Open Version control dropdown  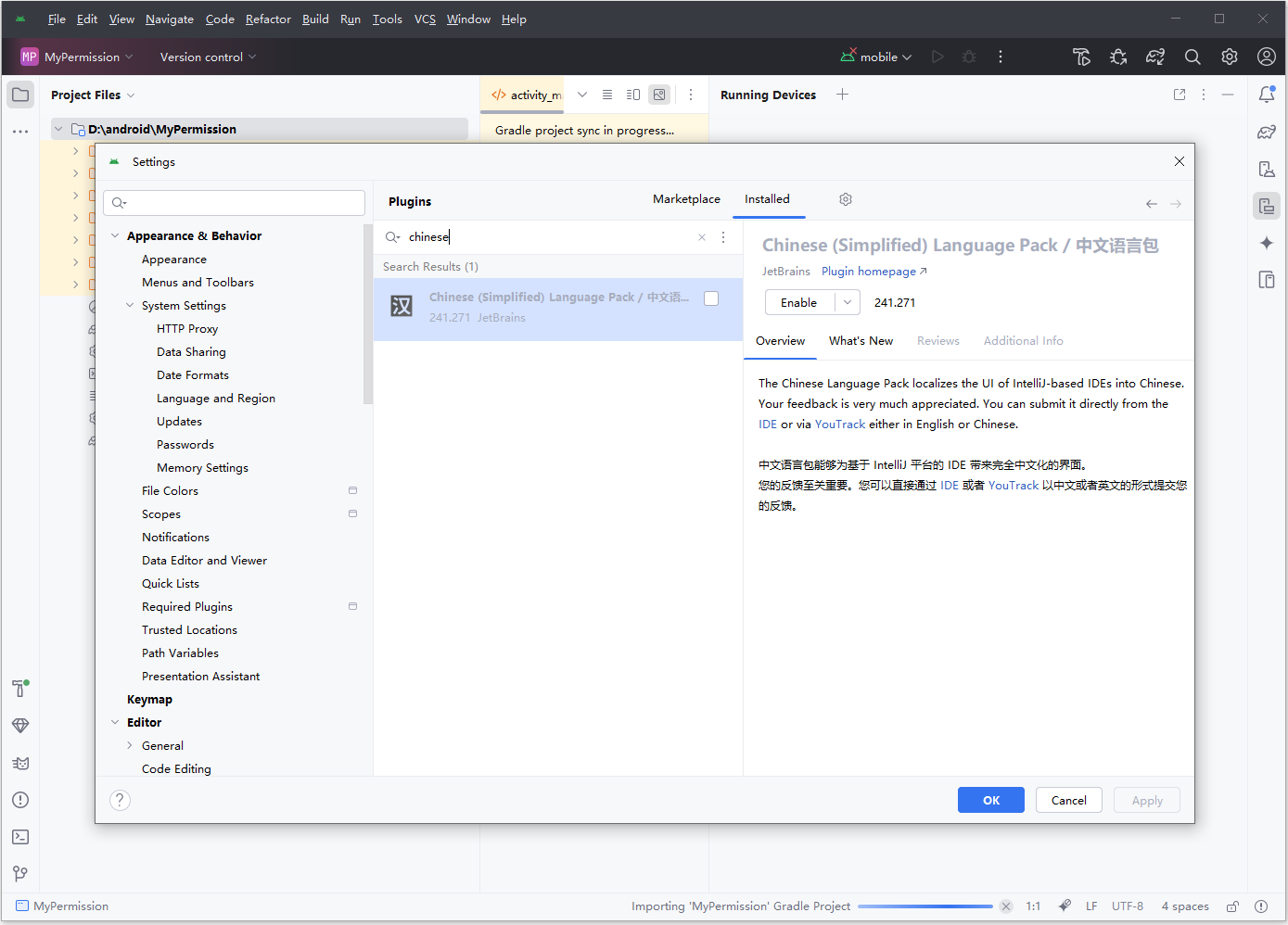coord(208,57)
